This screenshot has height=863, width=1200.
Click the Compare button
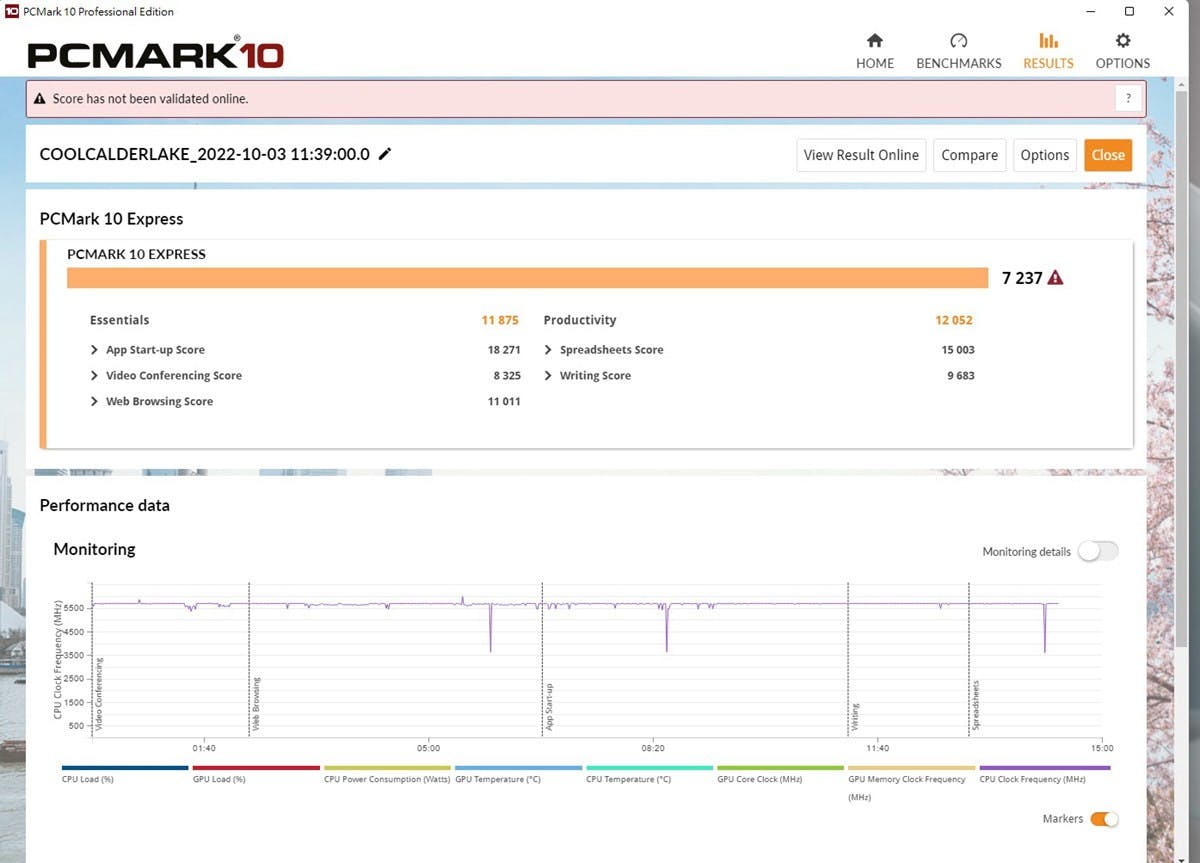pos(969,155)
